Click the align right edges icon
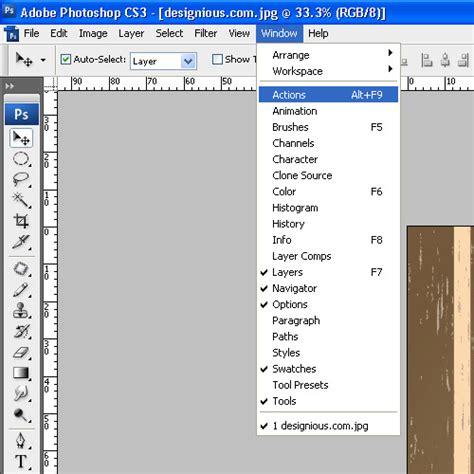 463,60
